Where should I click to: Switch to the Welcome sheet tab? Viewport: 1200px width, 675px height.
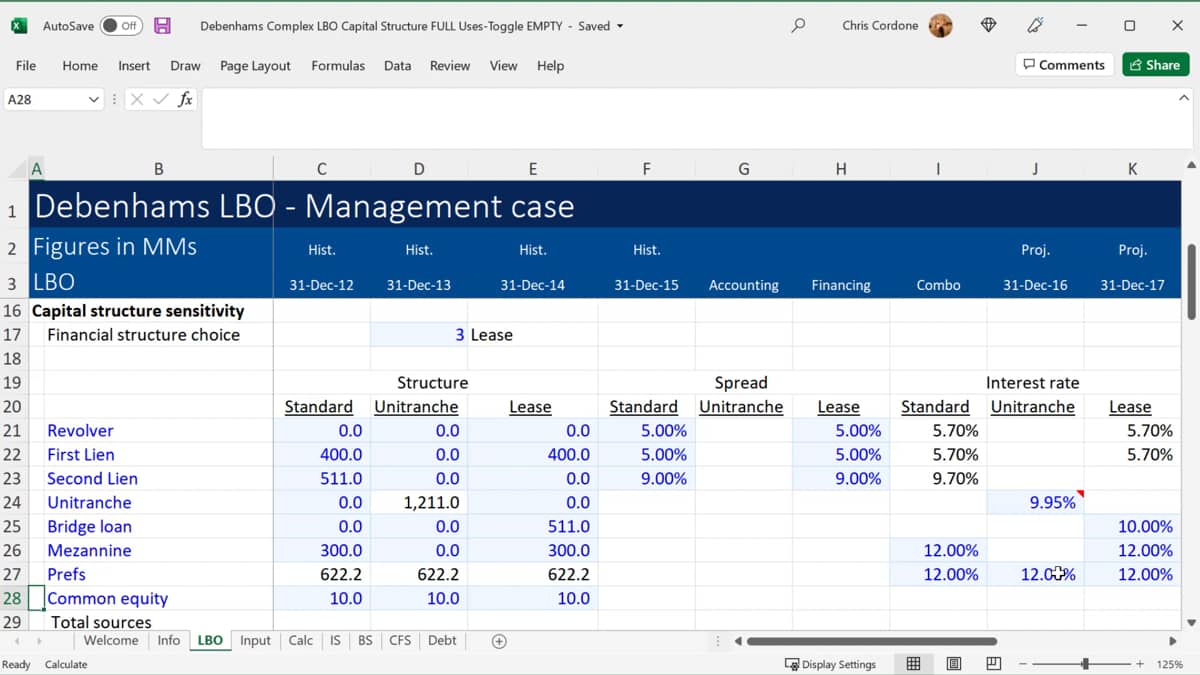click(x=111, y=640)
